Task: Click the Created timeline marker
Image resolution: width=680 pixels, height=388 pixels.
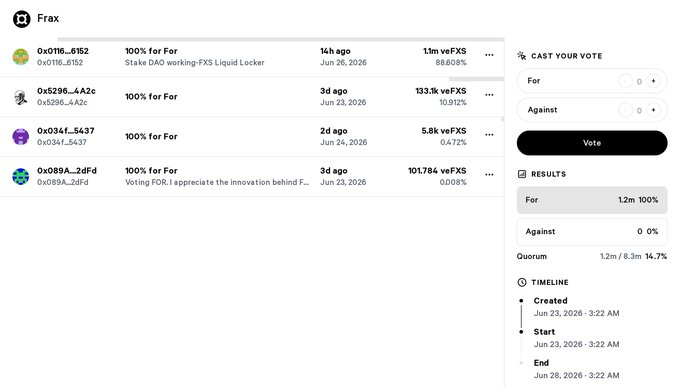Action: tap(521, 300)
